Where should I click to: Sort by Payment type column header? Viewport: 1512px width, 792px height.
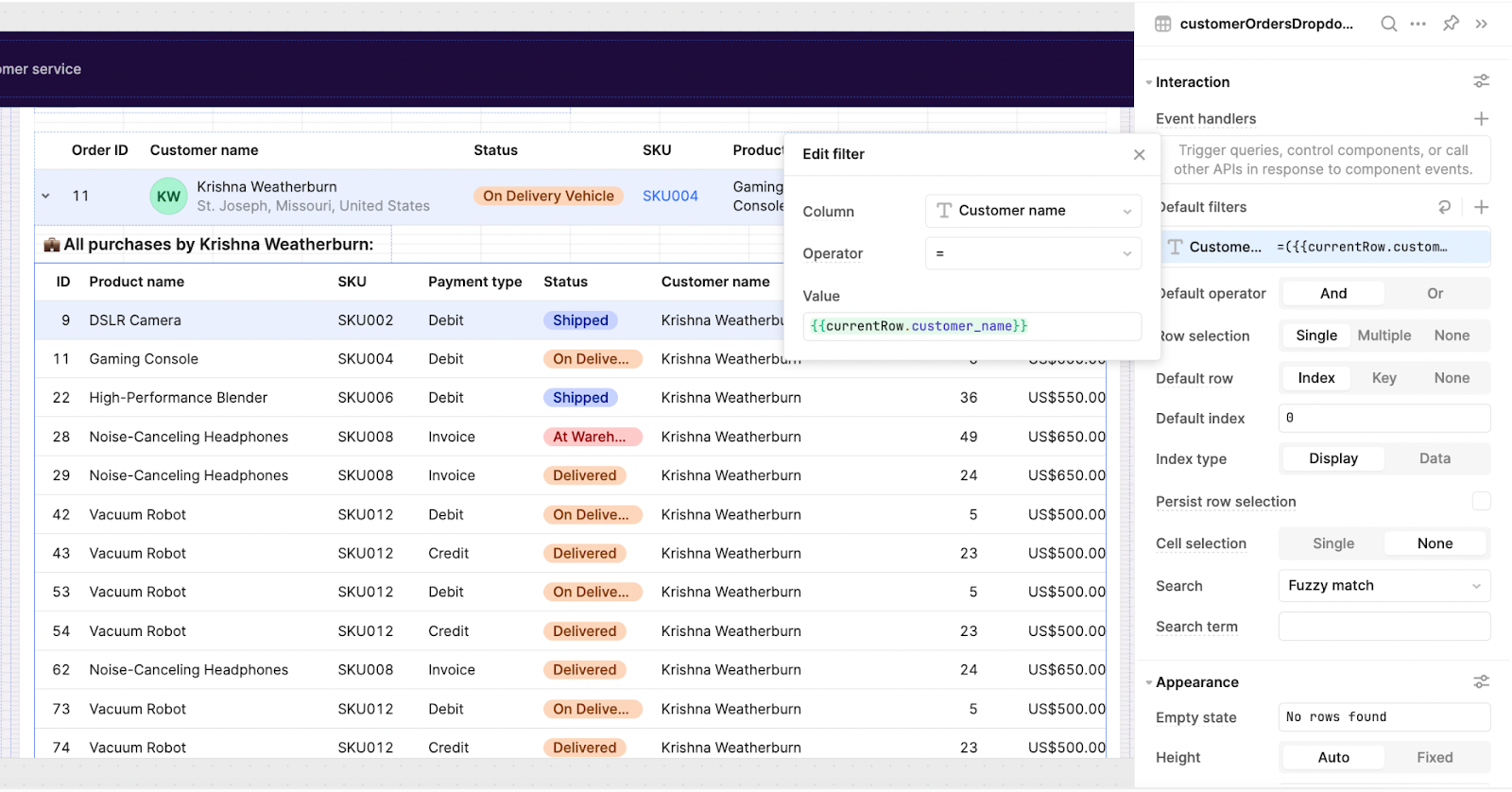pos(475,282)
